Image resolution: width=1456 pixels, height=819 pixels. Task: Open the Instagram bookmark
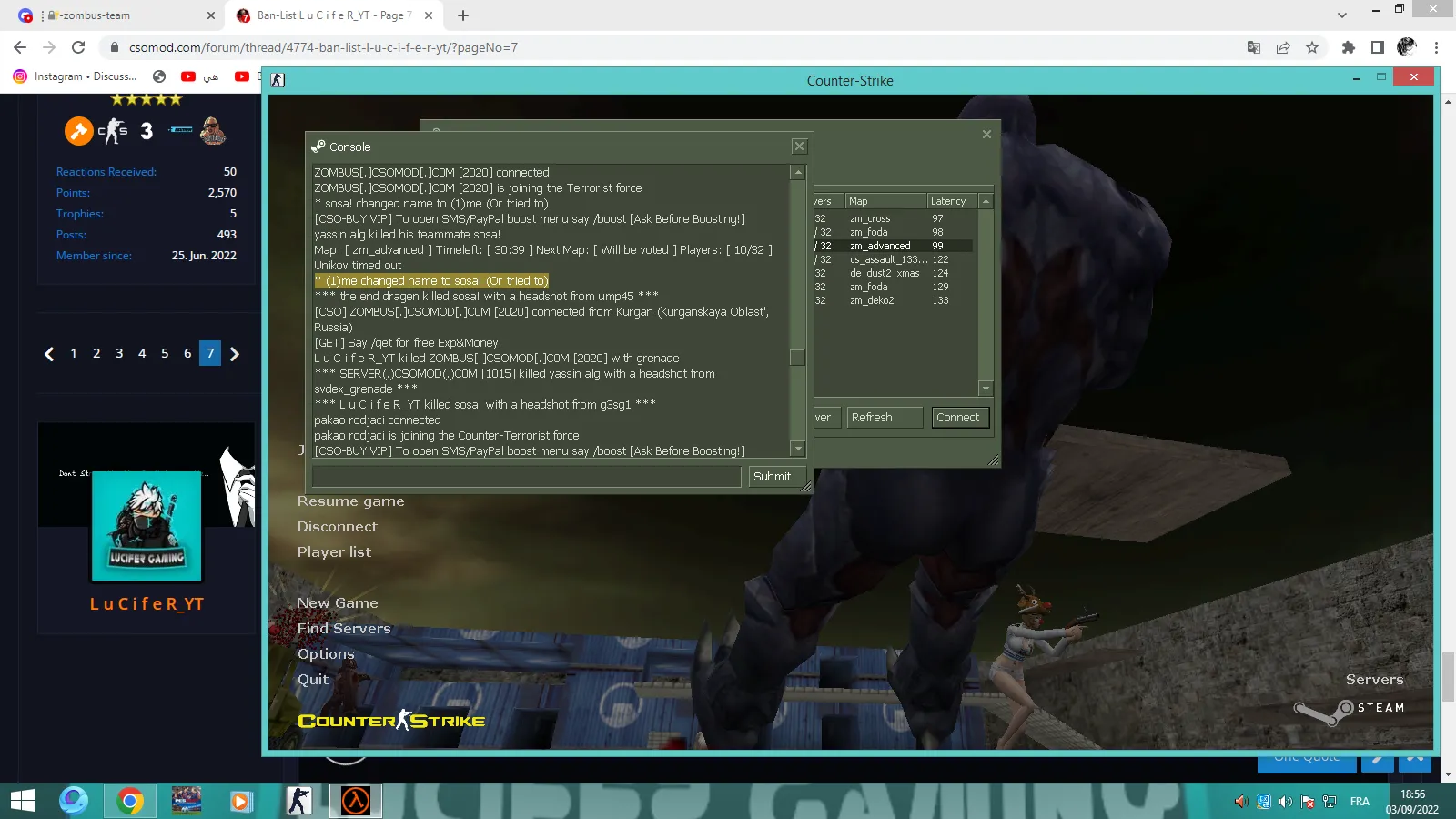click(76, 76)
